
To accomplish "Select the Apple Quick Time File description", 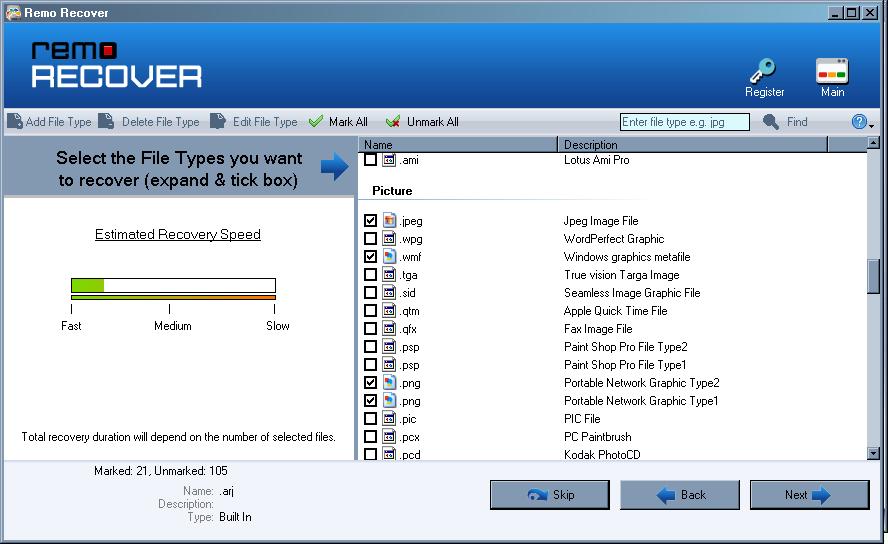I will 616,311.
